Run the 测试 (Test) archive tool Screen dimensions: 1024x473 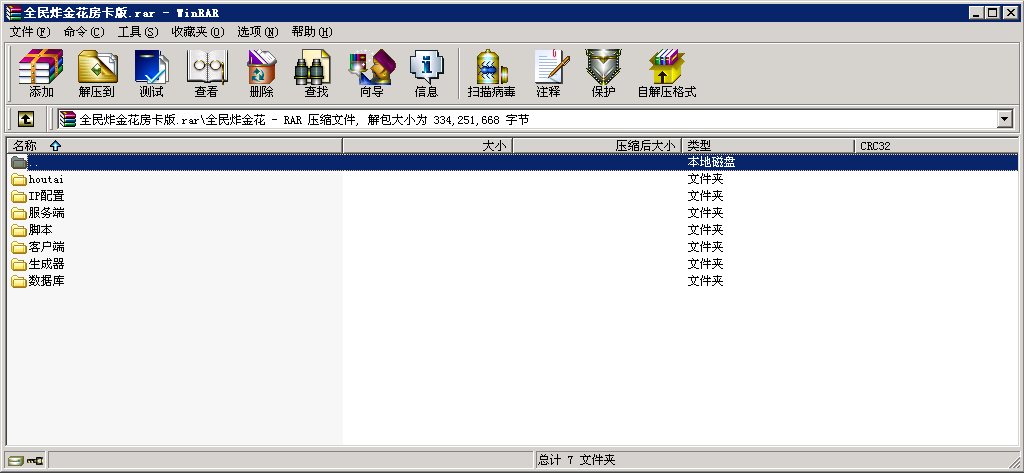(x=152, y=74)
